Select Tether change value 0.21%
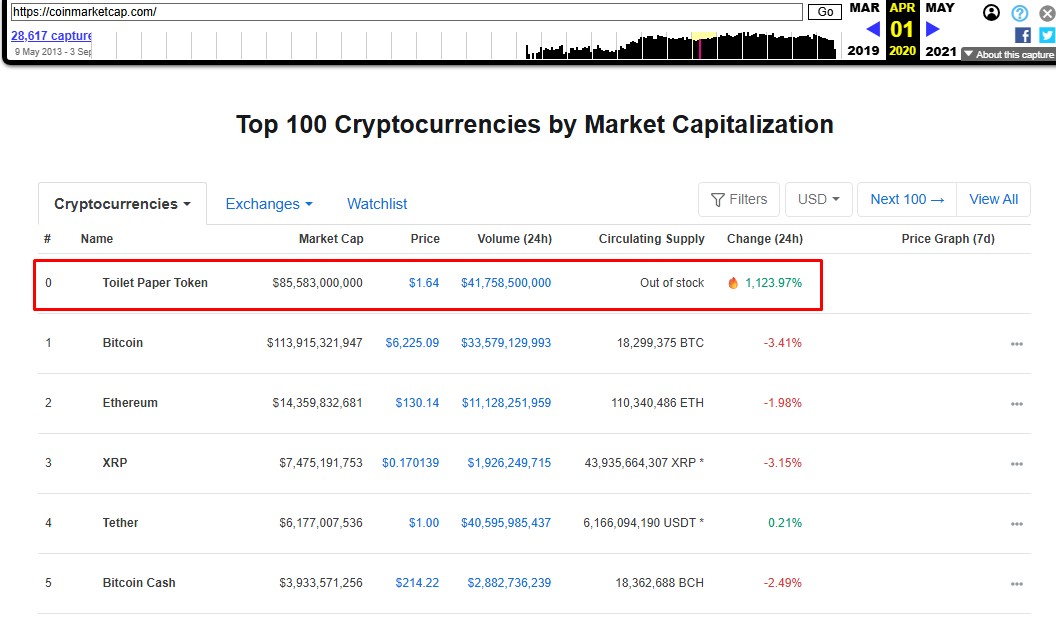 [x=785, y=522]
